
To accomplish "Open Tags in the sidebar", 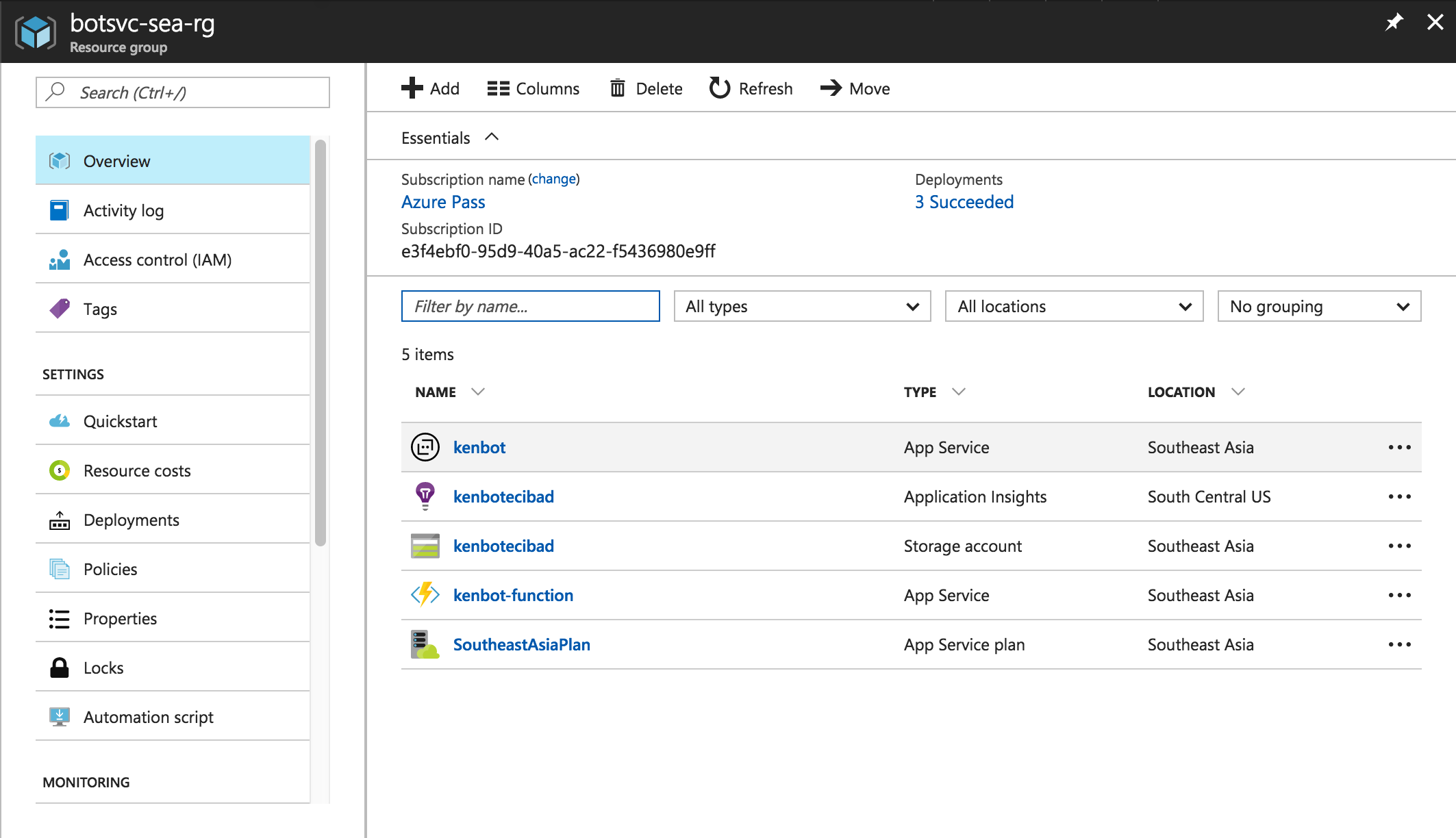I will tap(173, 309).
